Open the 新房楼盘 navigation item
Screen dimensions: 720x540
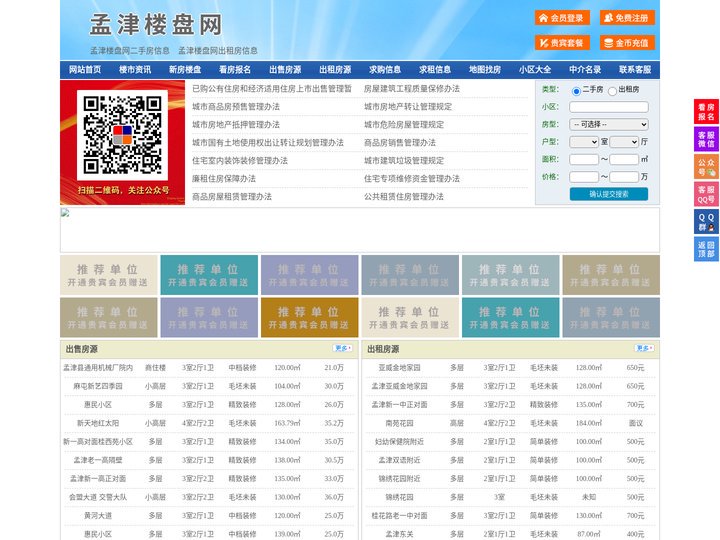[x=185, y=70]
